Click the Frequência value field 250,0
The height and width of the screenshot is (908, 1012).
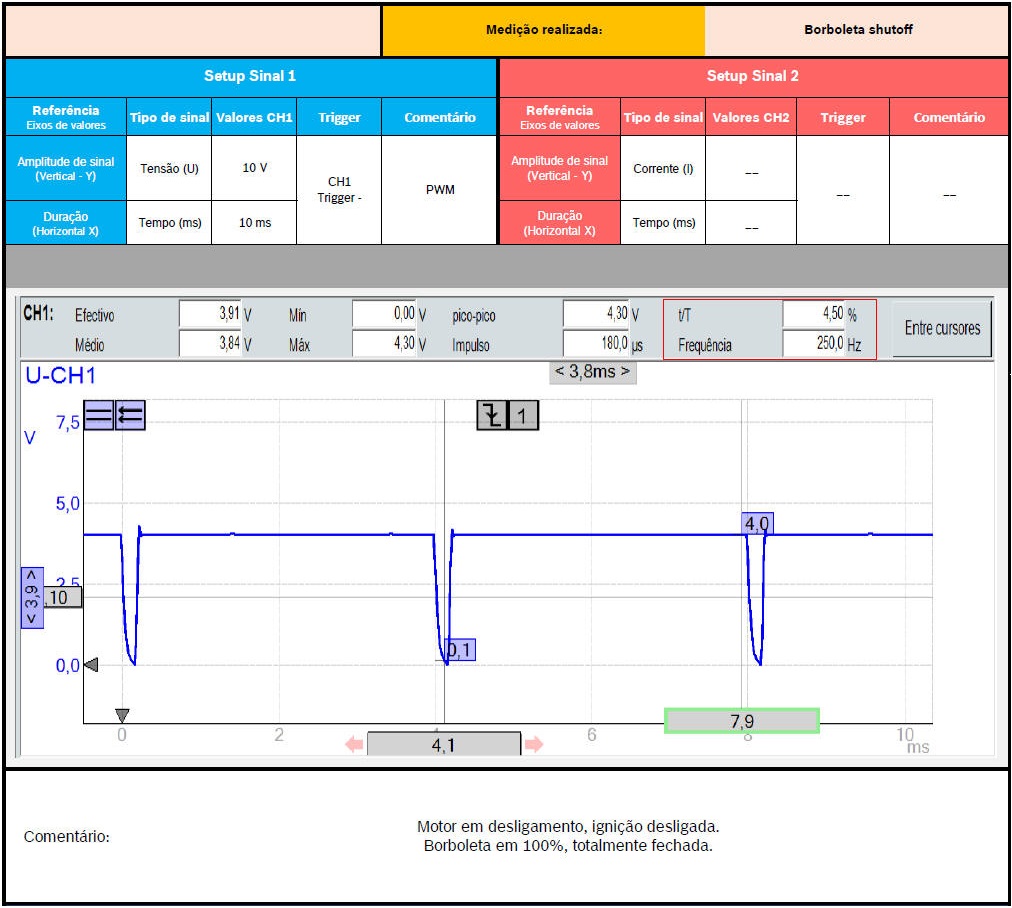(x=813, y=345)
